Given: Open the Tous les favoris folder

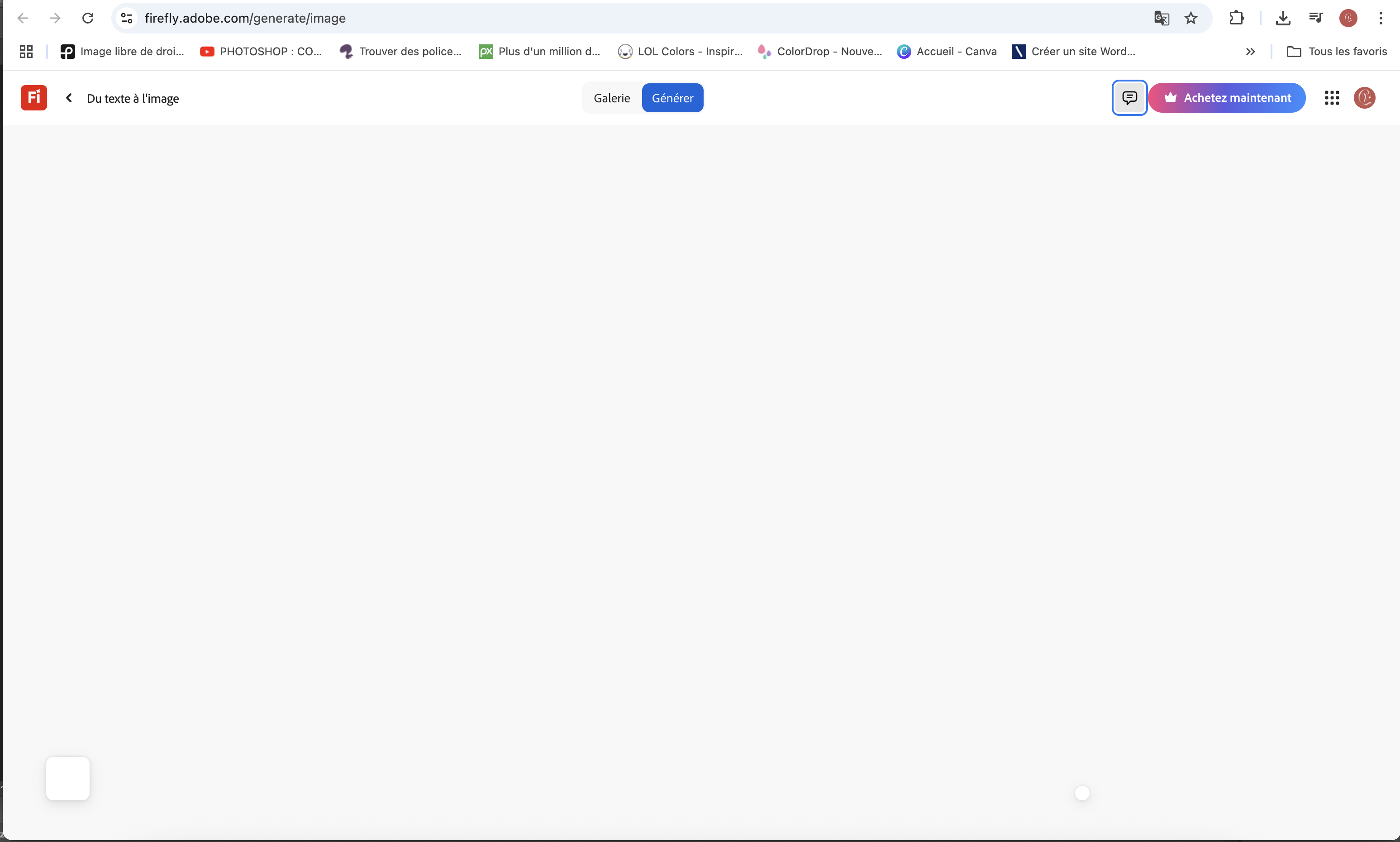Looking at the screenshot, I should (x=1337, y=52).
